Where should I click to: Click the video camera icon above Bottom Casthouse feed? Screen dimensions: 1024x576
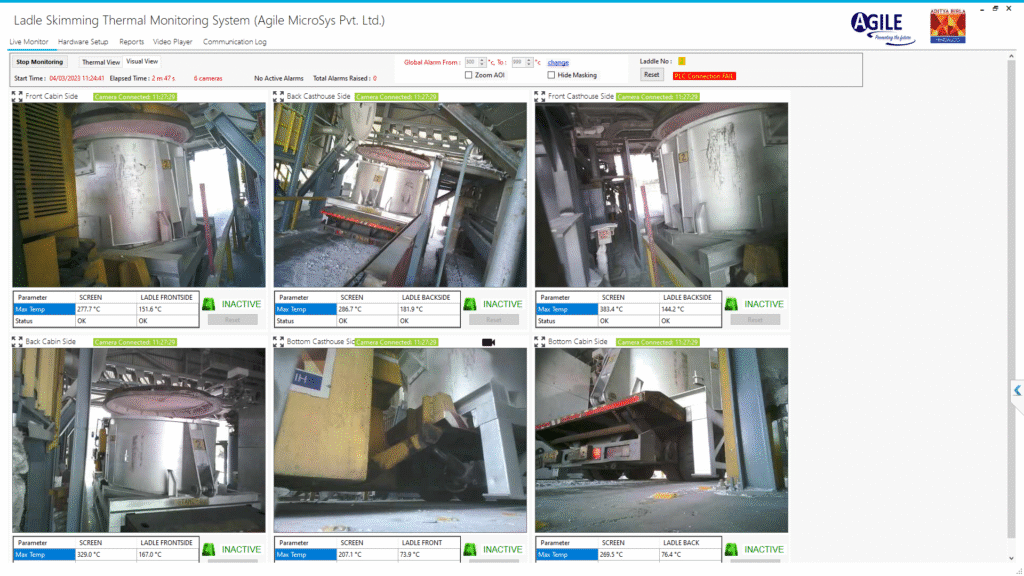pyautogui.click(x=488, y=342)
